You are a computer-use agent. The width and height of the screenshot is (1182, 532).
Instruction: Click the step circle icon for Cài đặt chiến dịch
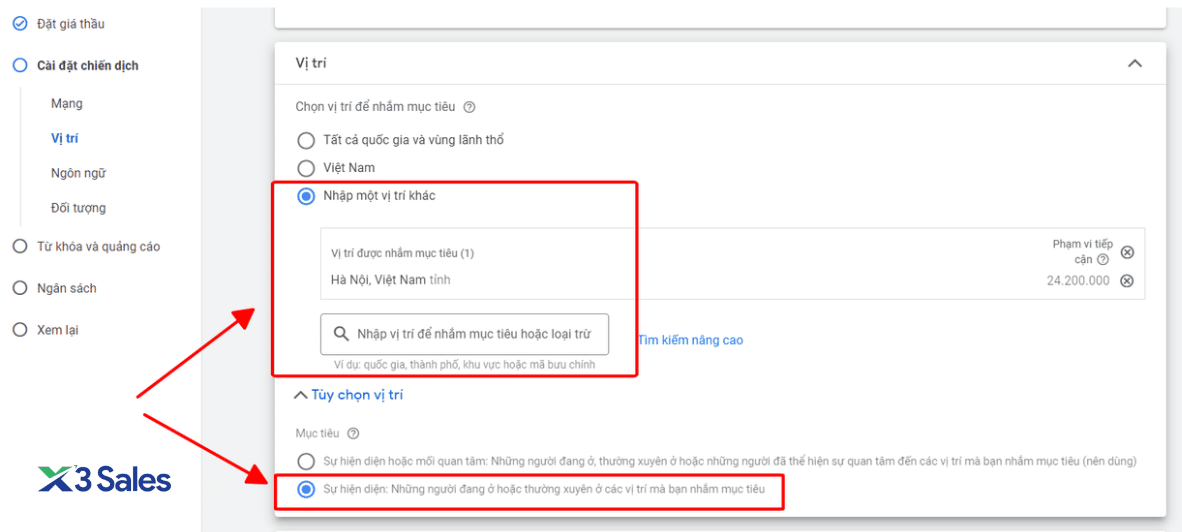pyautogui.click(x=20, y=66)
